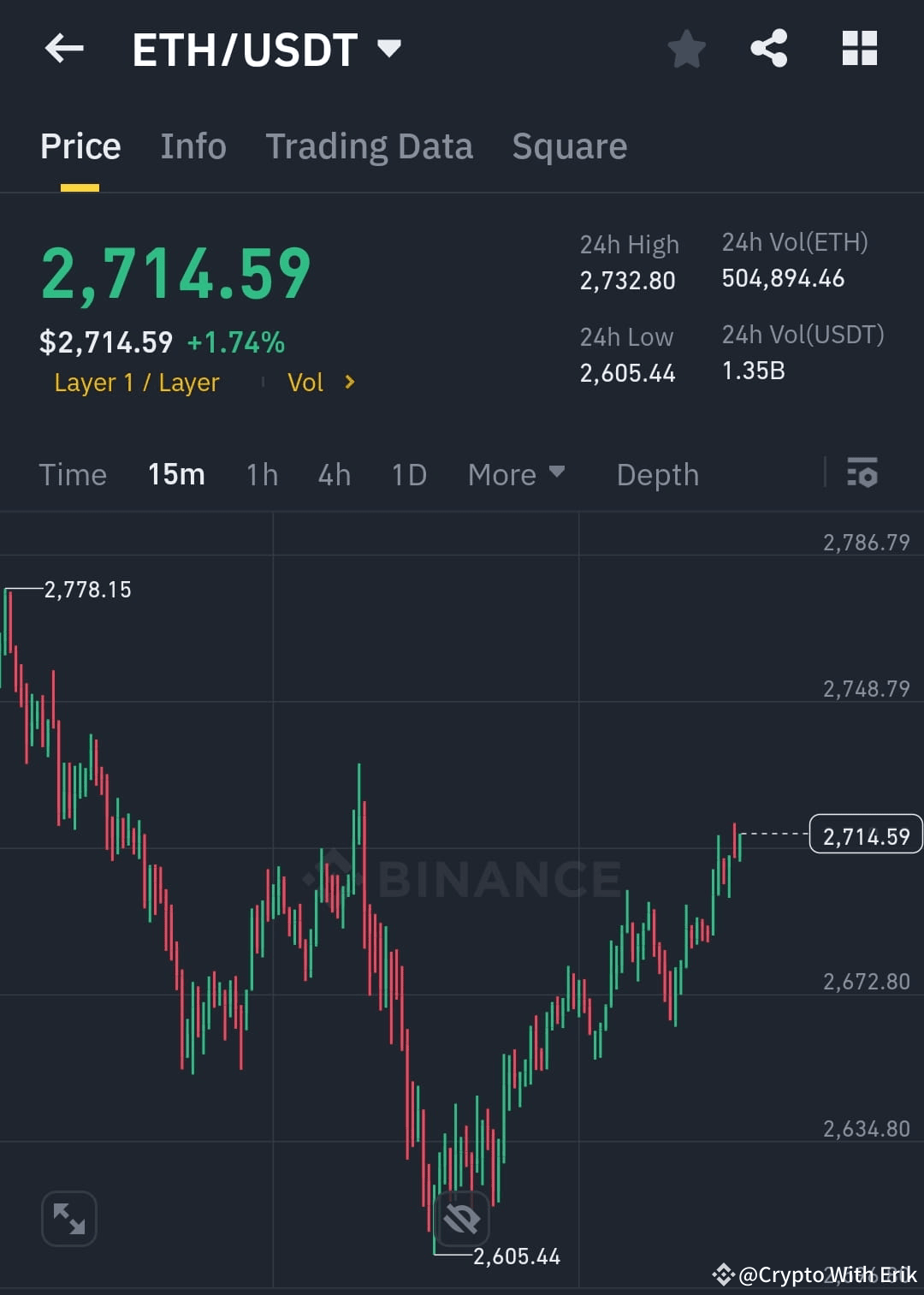
Task: Favorite ETH/USDT with the star icon
Action: [x=687, y=49]
